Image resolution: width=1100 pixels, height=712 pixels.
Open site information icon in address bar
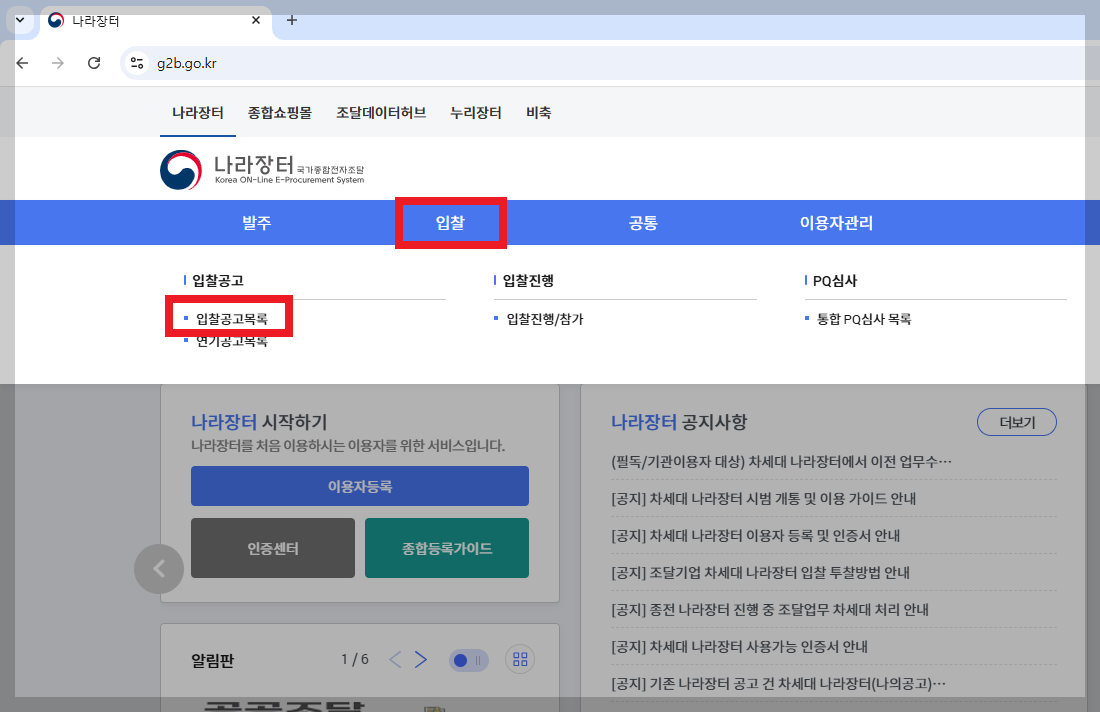[137, 63]
